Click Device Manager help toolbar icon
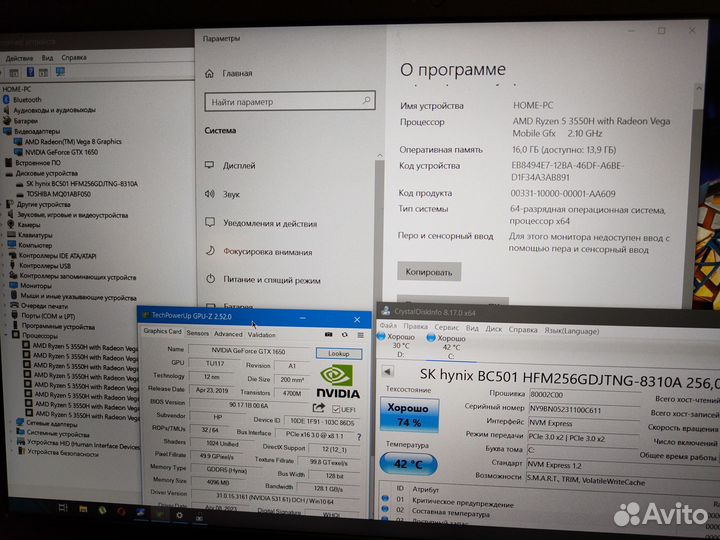Screen dimensions: 720x540 (30, 72)
